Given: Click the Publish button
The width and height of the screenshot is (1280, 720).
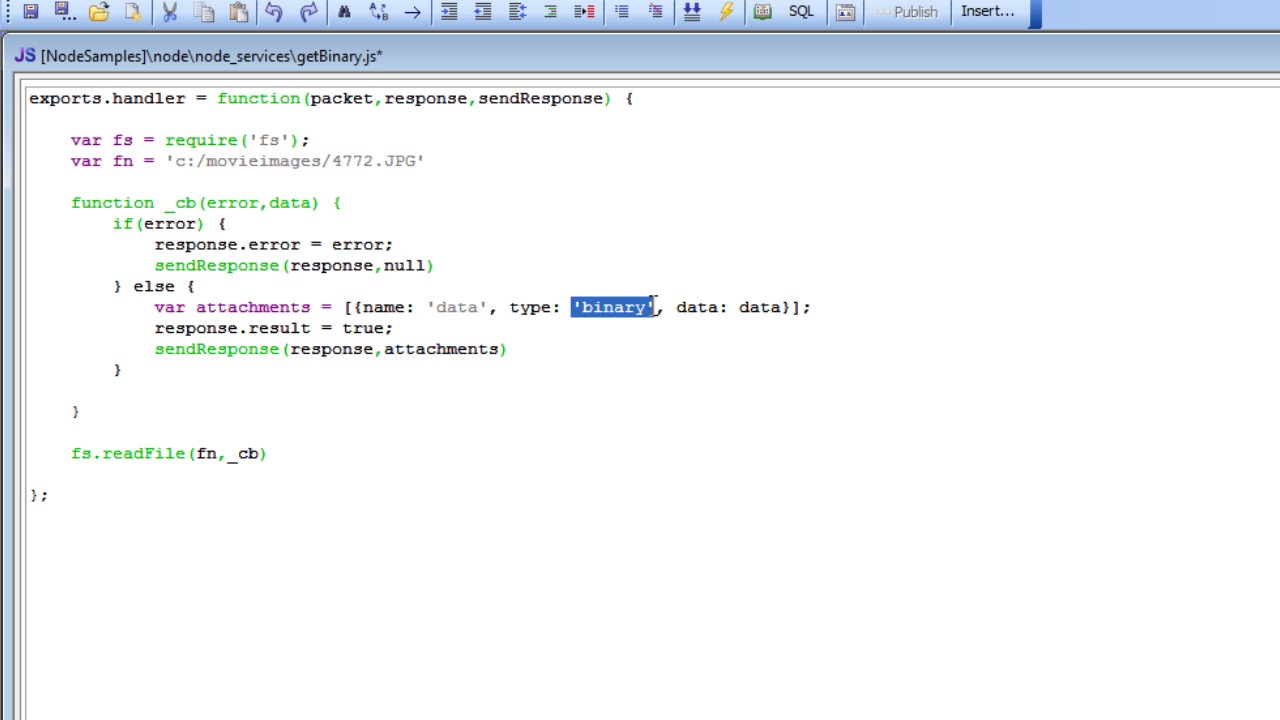Looking at the screenshot, I should point(906,12).
